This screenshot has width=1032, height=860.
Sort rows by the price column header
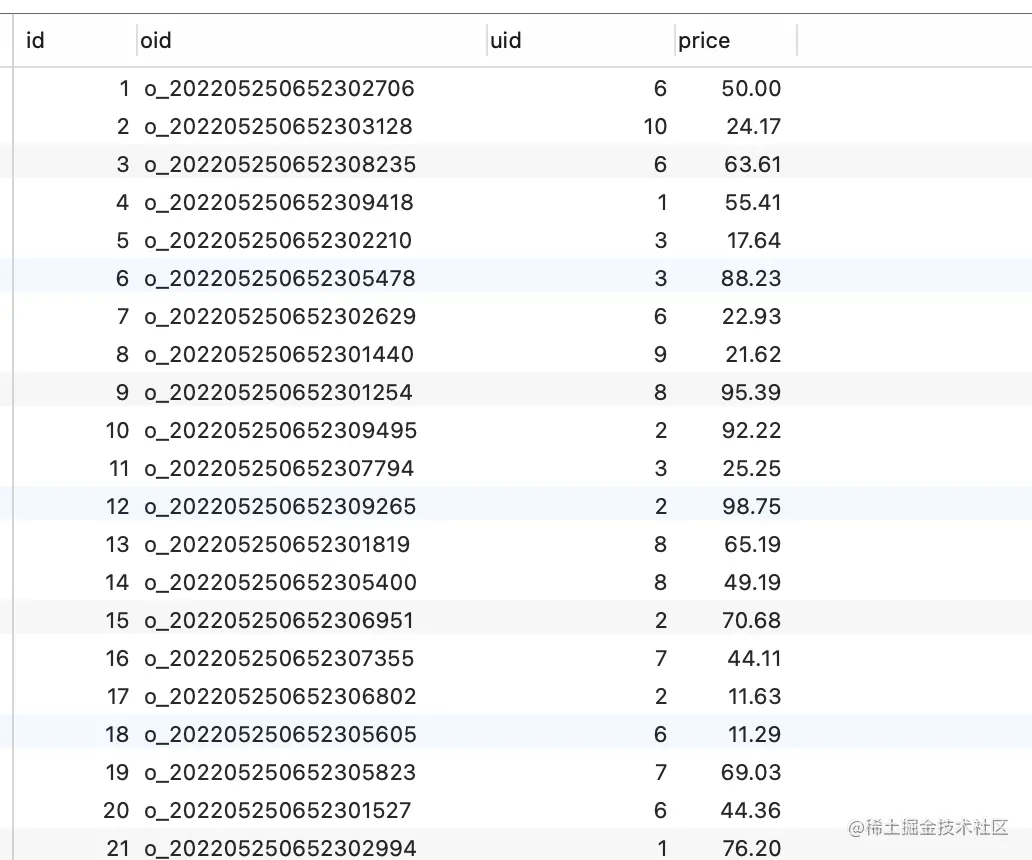[703, 41]
